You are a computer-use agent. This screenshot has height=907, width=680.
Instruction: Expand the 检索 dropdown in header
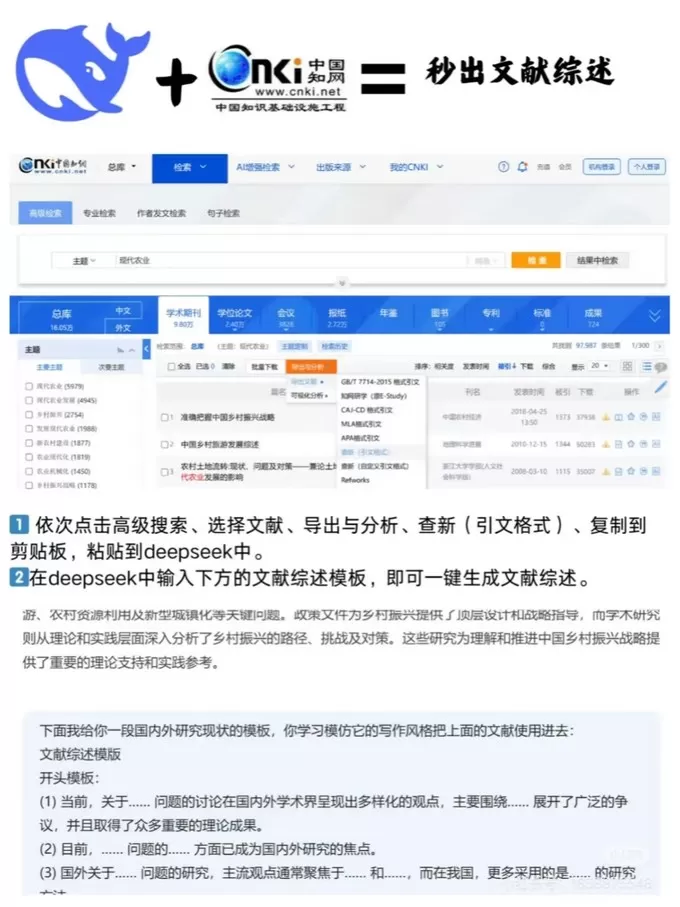(x=190, y=168)
